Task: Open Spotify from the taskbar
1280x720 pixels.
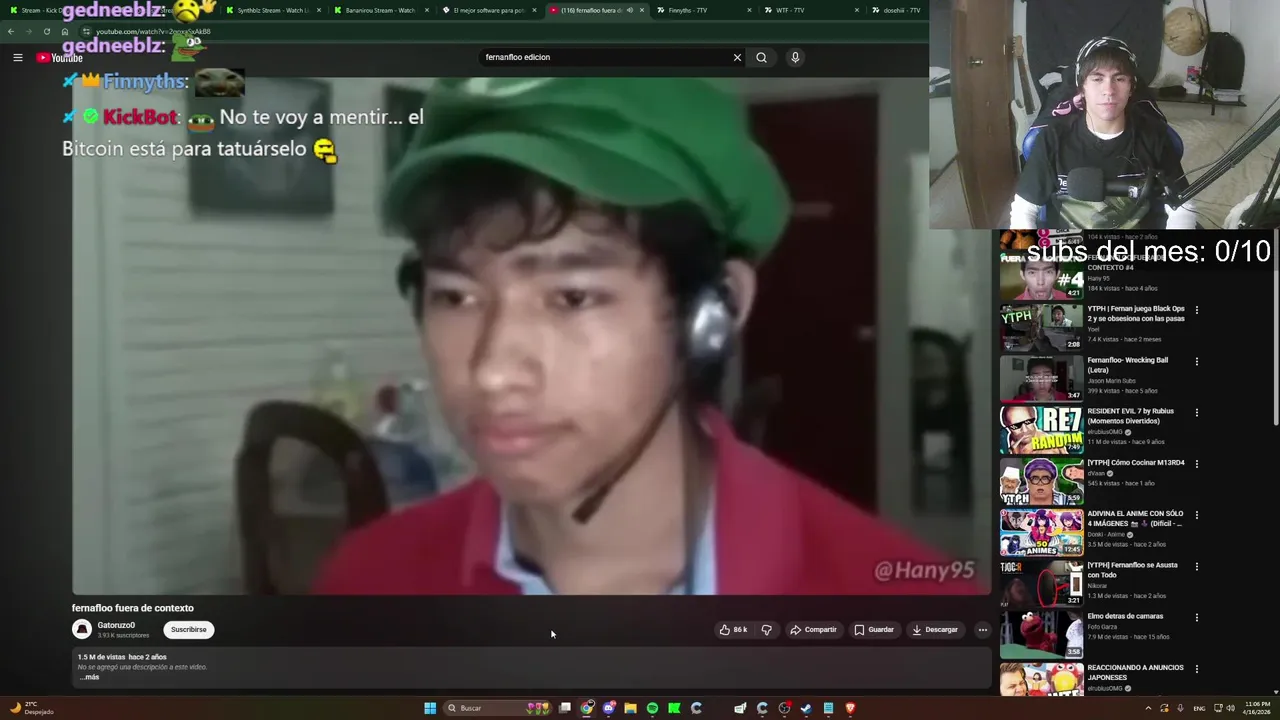Action: tap(652, 708)
